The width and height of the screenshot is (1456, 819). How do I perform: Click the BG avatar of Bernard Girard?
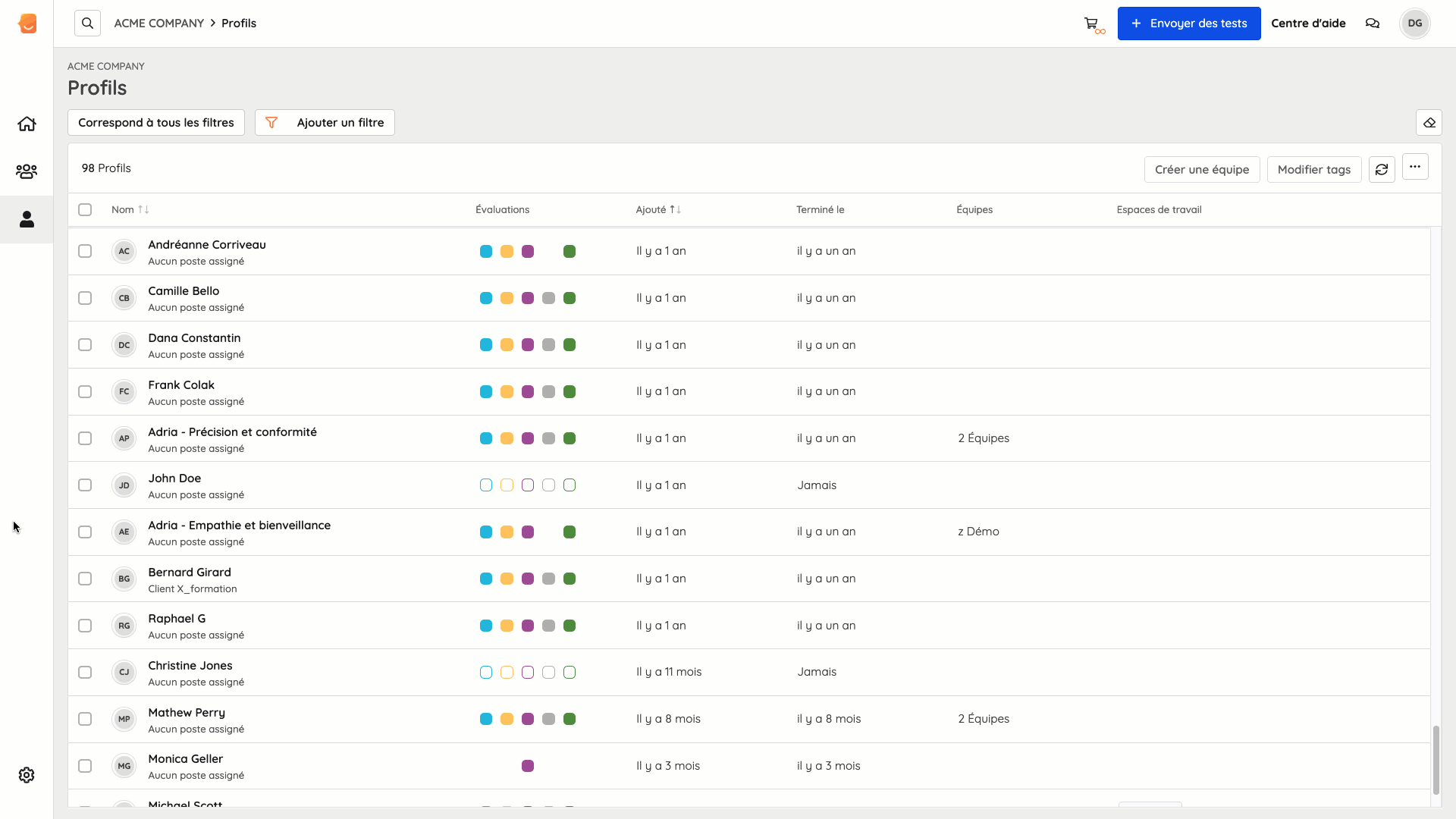pos(124,579)
